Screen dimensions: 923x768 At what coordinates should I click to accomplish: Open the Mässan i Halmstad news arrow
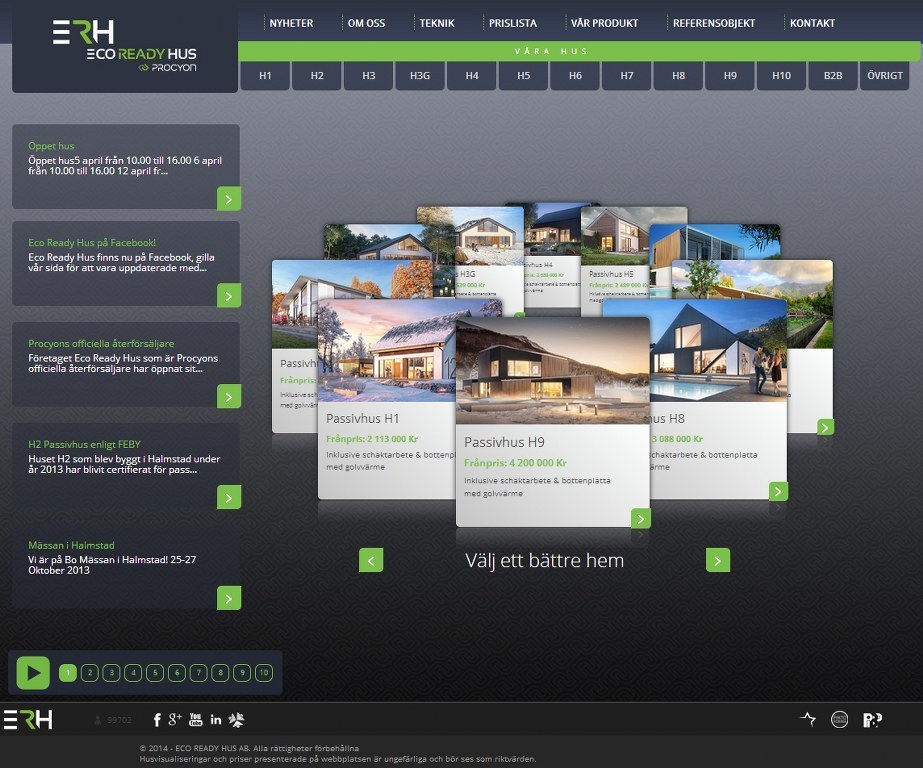(229, 599)
